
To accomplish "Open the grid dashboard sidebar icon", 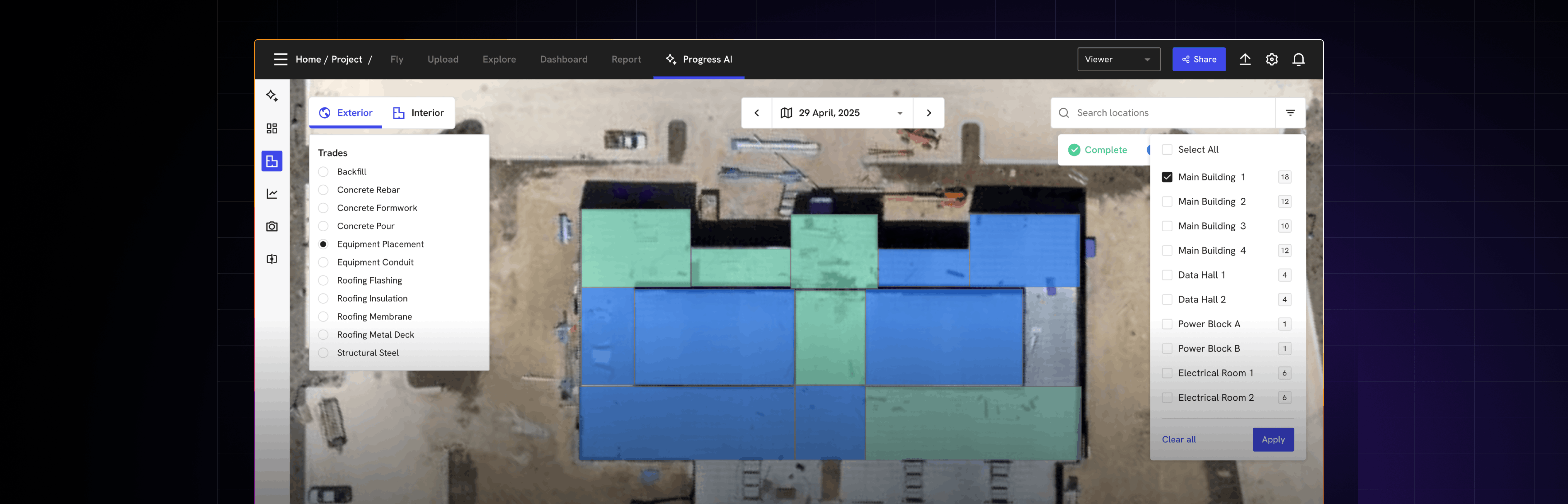I will click(x=272, y=128).
